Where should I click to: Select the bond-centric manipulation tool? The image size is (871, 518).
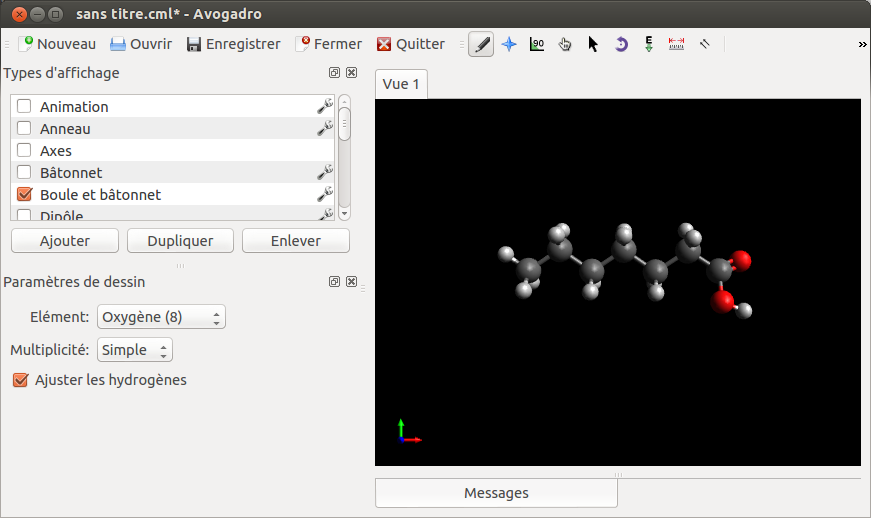pyautogui.click(x=537, y=44)
